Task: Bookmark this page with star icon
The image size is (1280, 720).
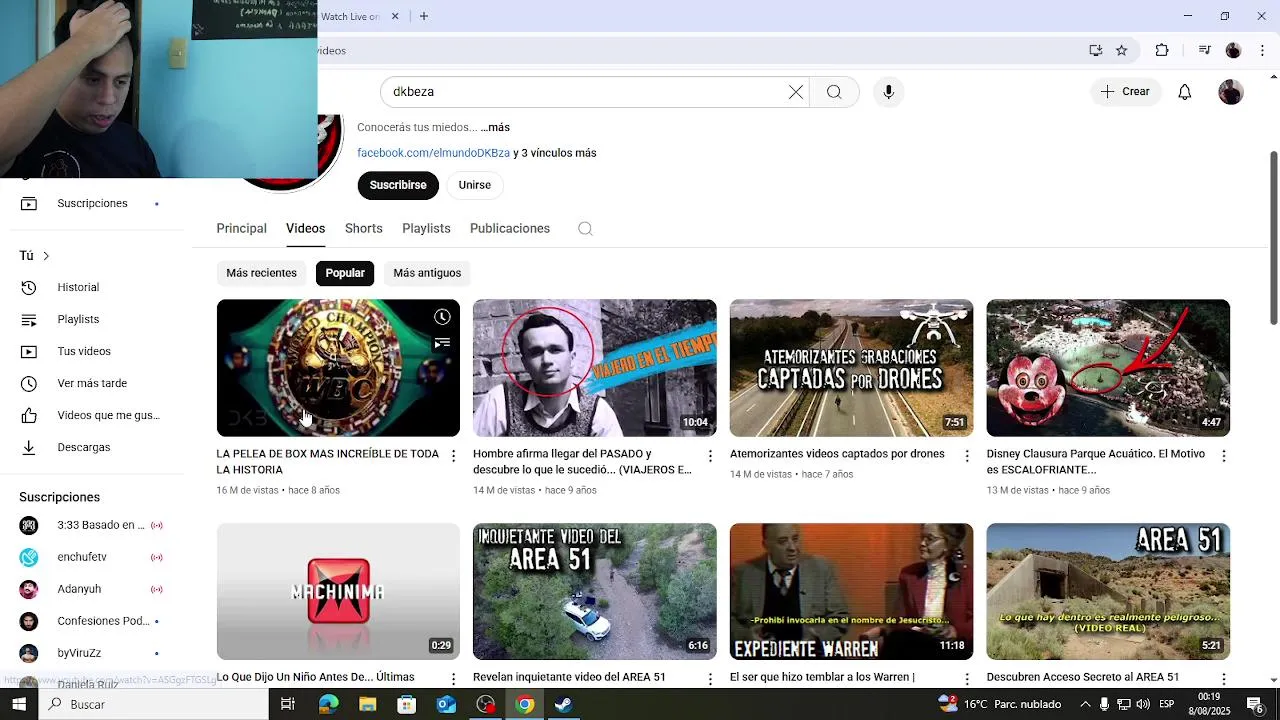Action: [1121, 51]
